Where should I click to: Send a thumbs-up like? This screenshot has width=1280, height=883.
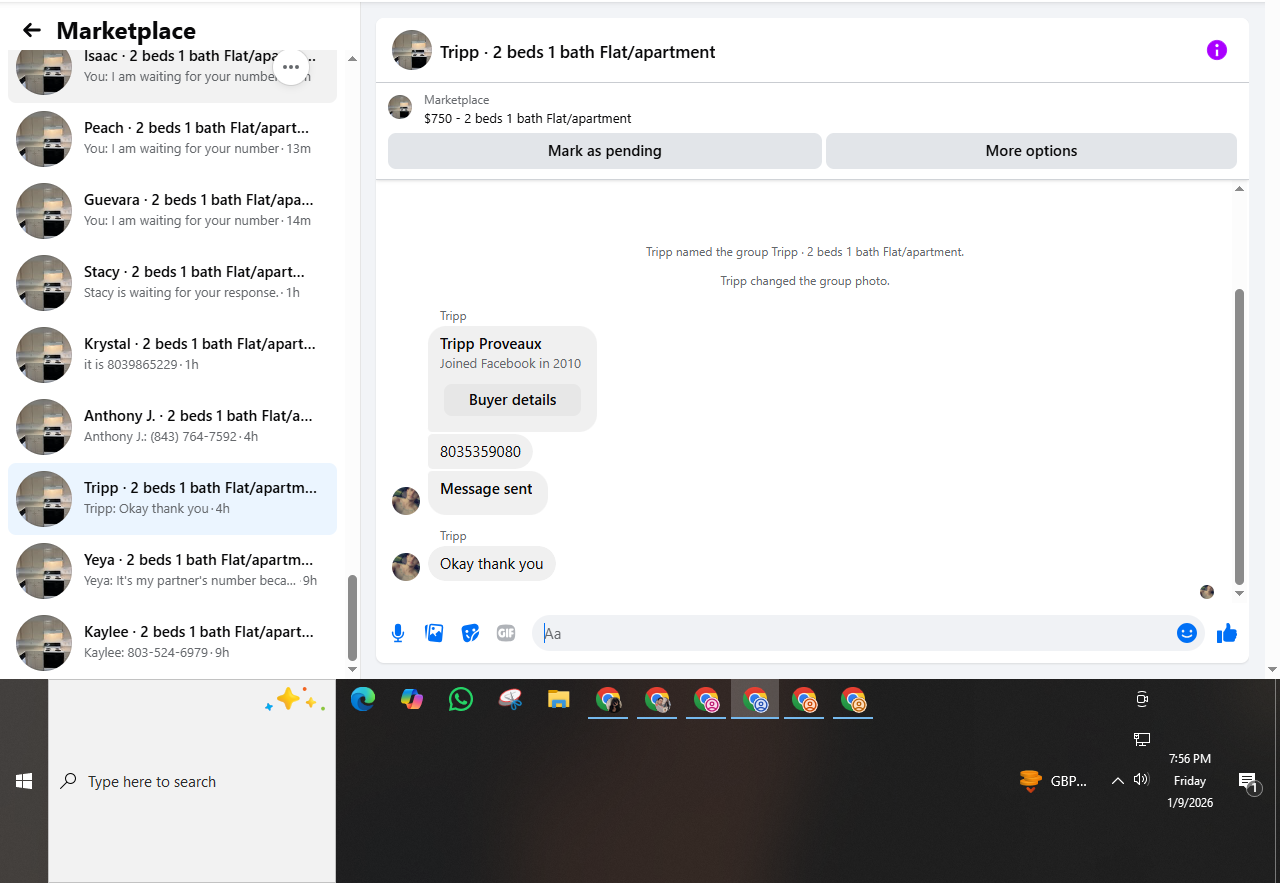tap(1227, 633)
